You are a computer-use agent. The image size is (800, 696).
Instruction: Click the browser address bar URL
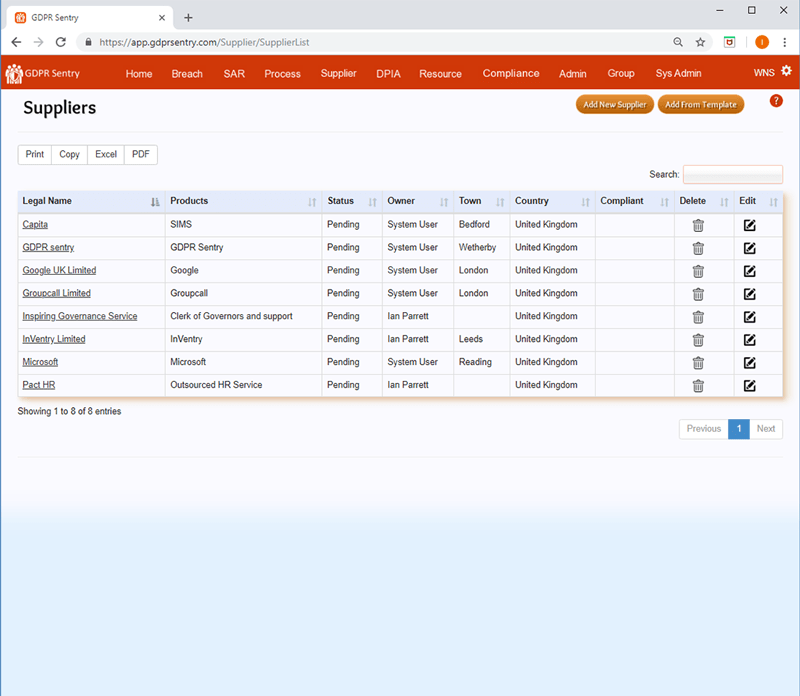click(x=204, y=42)
